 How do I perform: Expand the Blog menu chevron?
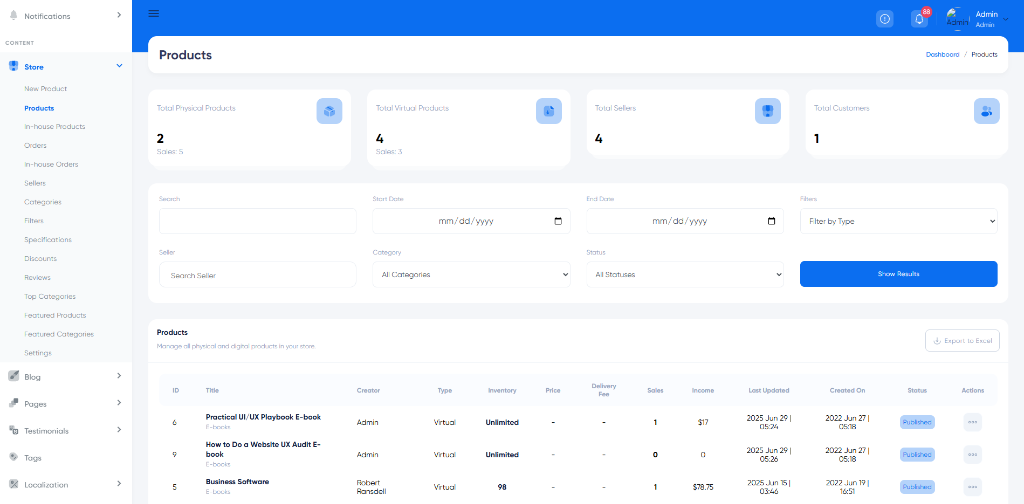pyautogui.click(x=119, y=376)
